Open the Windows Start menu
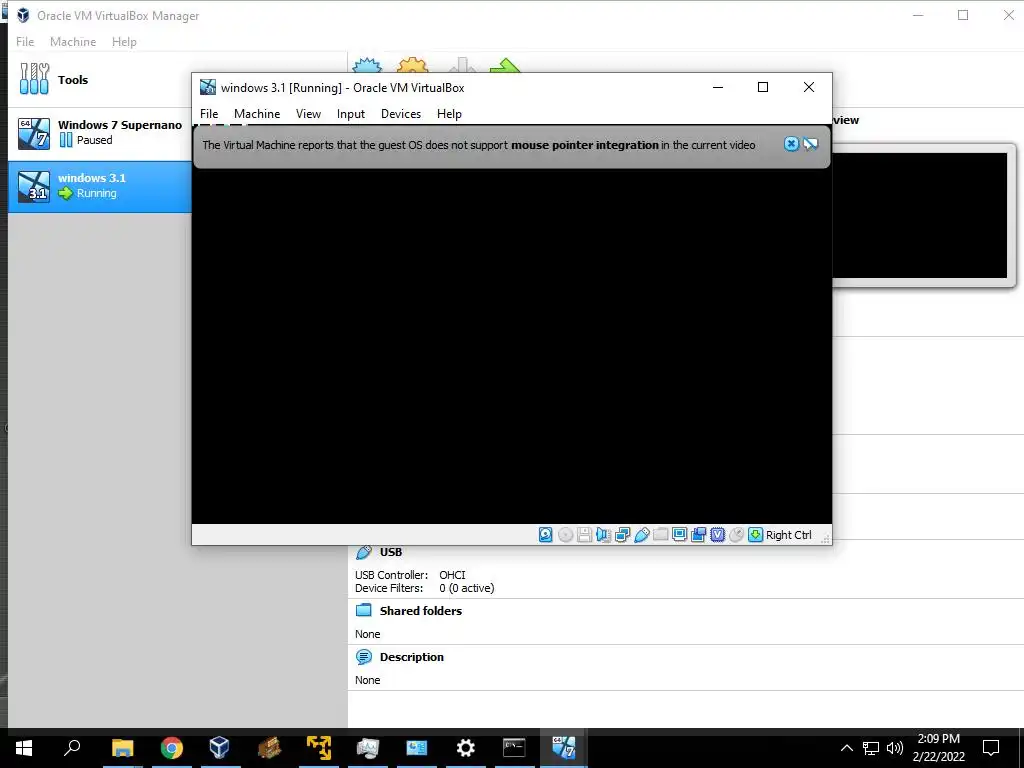Image resolution: width=1024 pixels, height=768 pixels. pyautogui.click(x=24, y=748)
